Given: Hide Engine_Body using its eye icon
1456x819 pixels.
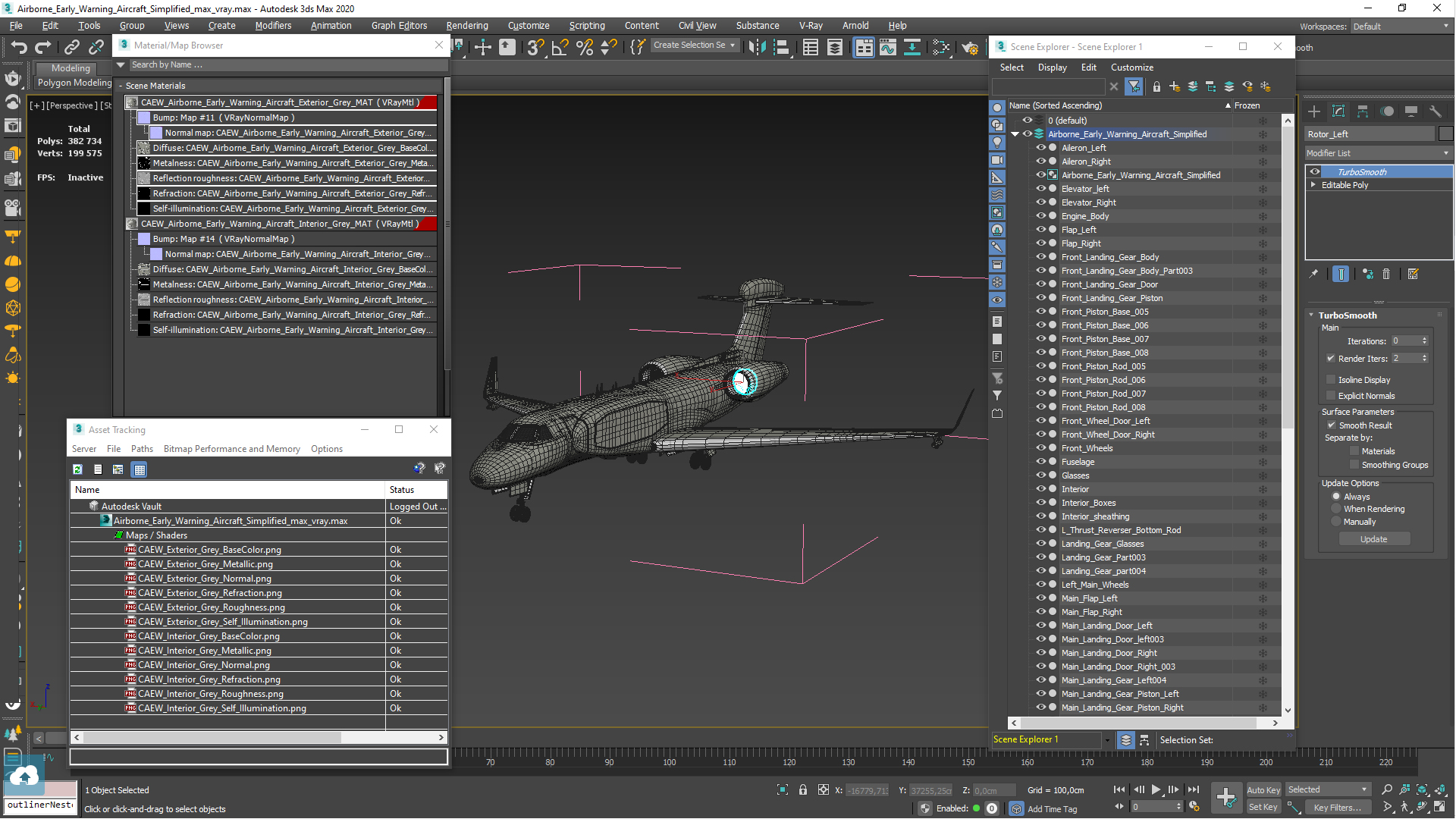Looking at the screenshot, I should click(1041, 216).
